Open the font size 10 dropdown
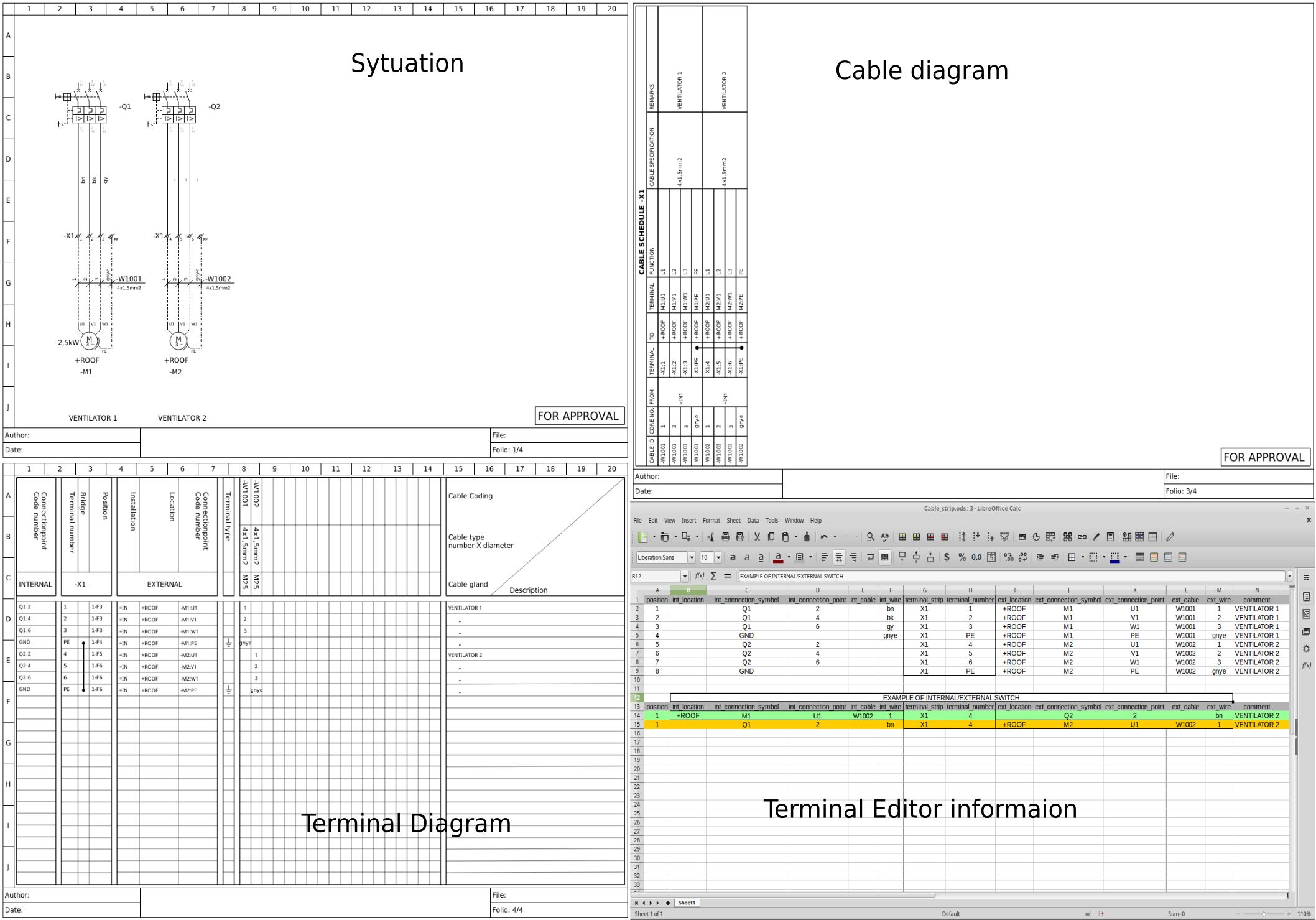Screen dimensions: 1316x920 point(718,557)
